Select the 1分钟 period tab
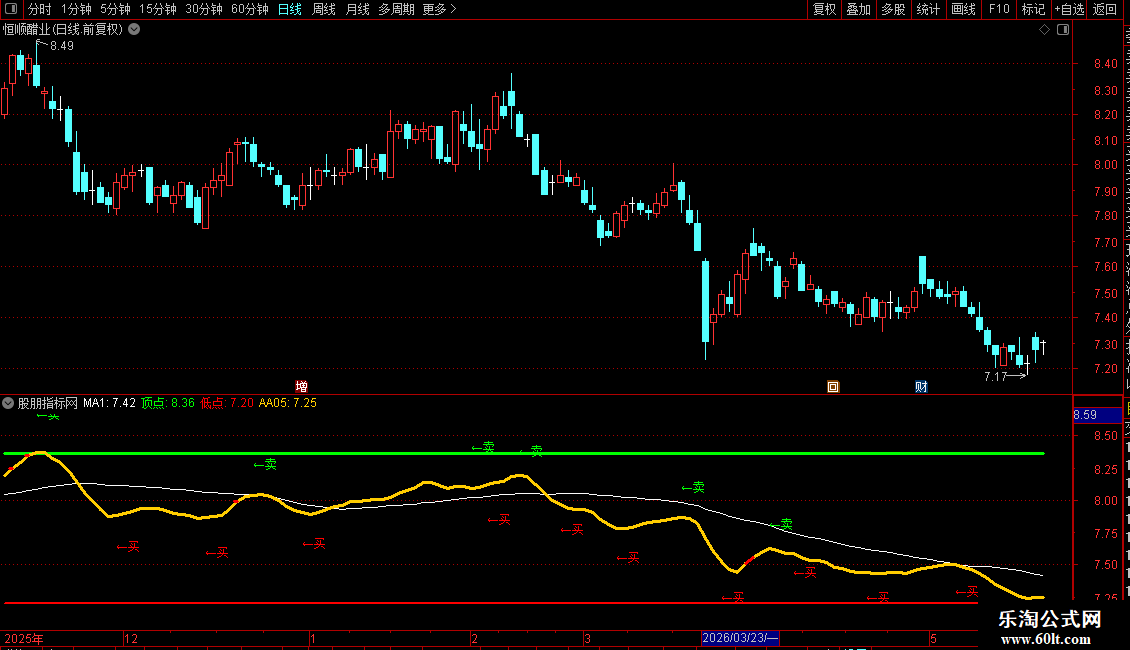 (x=76, y=9)
